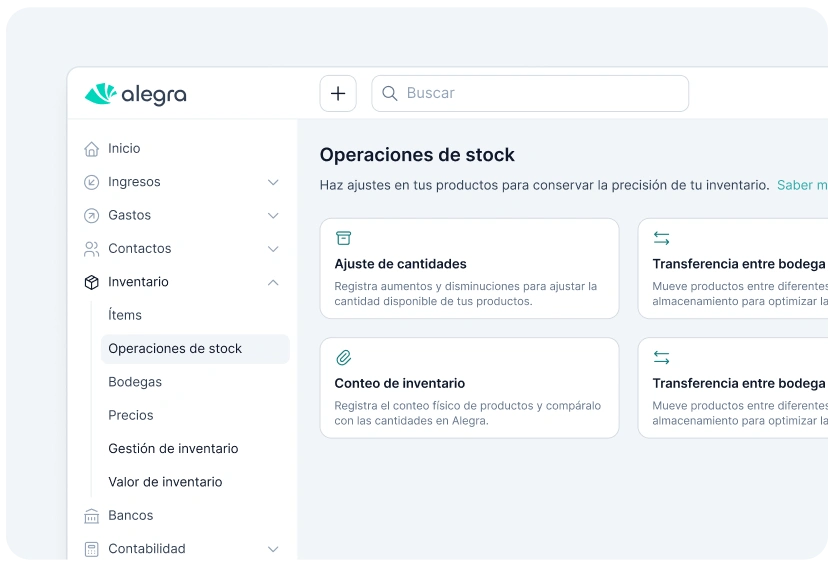Open Valor de inventario submenu
Screen dimensions: 834x567
[165, 482]
